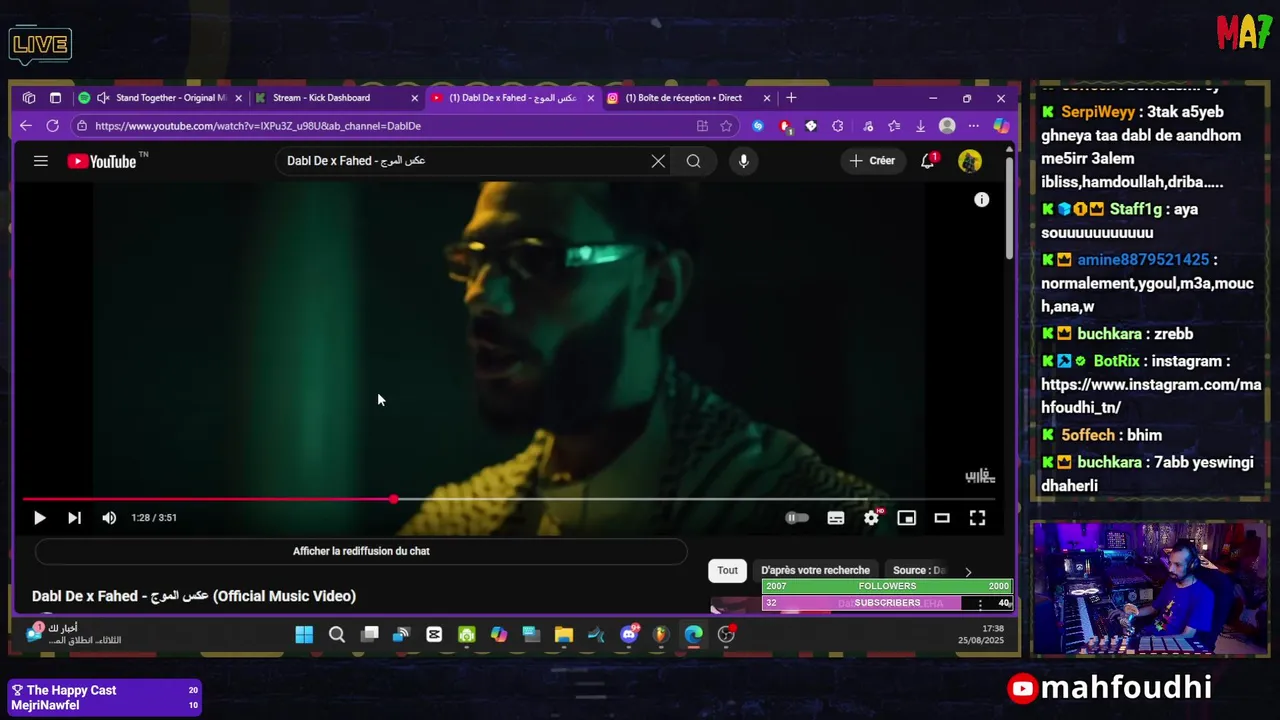The height and width of the screenshot is (720, 1280).
Task: Skip to the next video
Action: (x=74, y=518)
